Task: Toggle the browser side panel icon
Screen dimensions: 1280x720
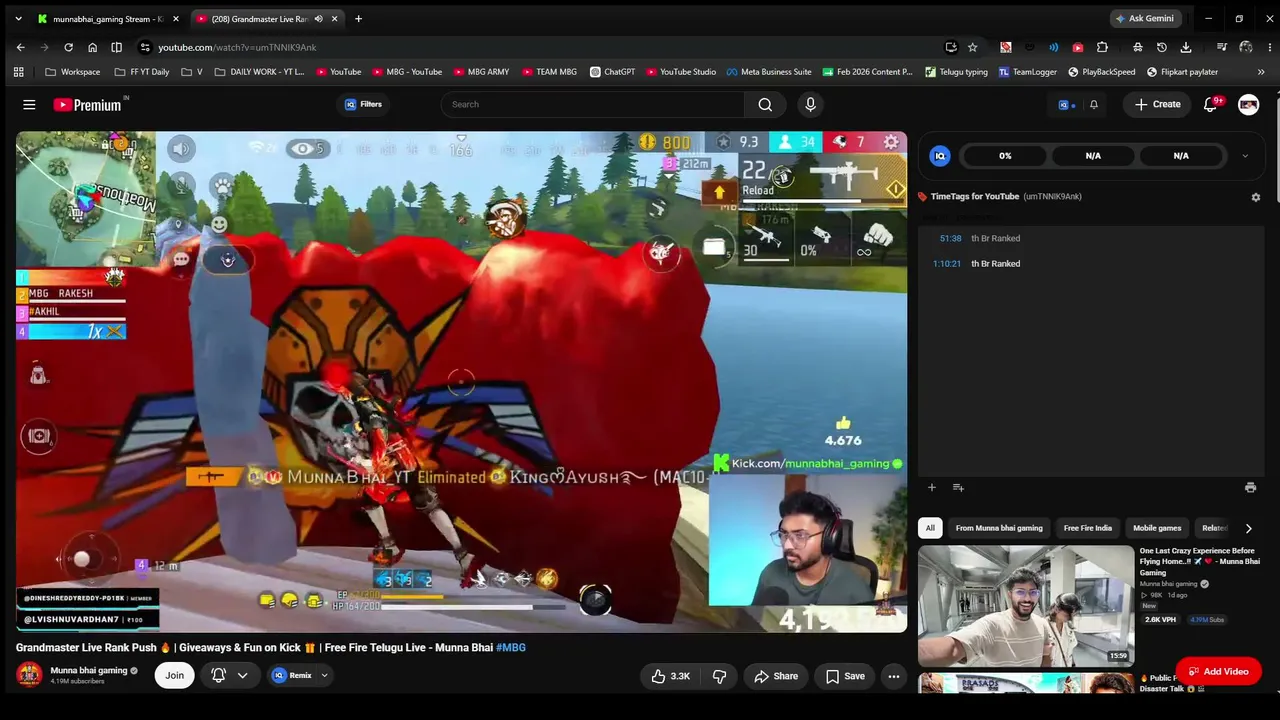Action: pos(116,47)
